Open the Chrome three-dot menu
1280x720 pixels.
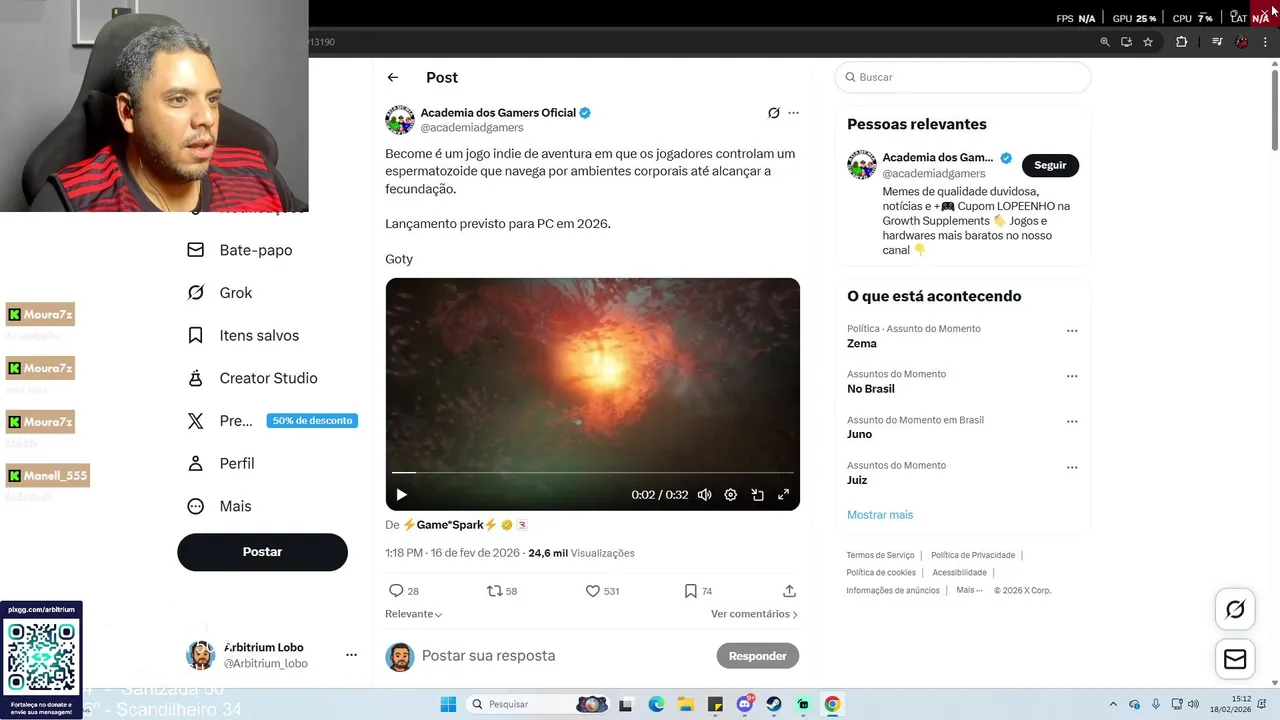click(1265, 42)
